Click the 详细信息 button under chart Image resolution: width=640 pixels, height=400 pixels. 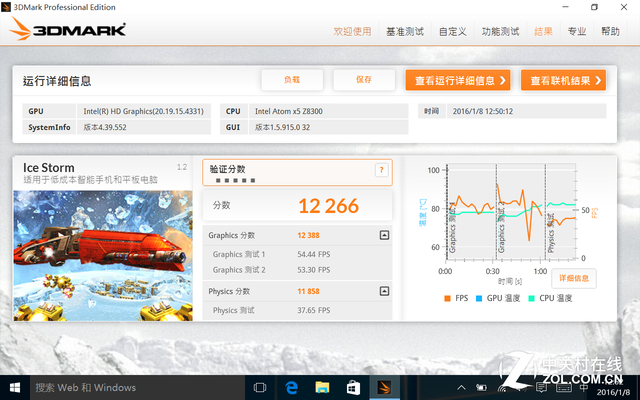[573, 278]
